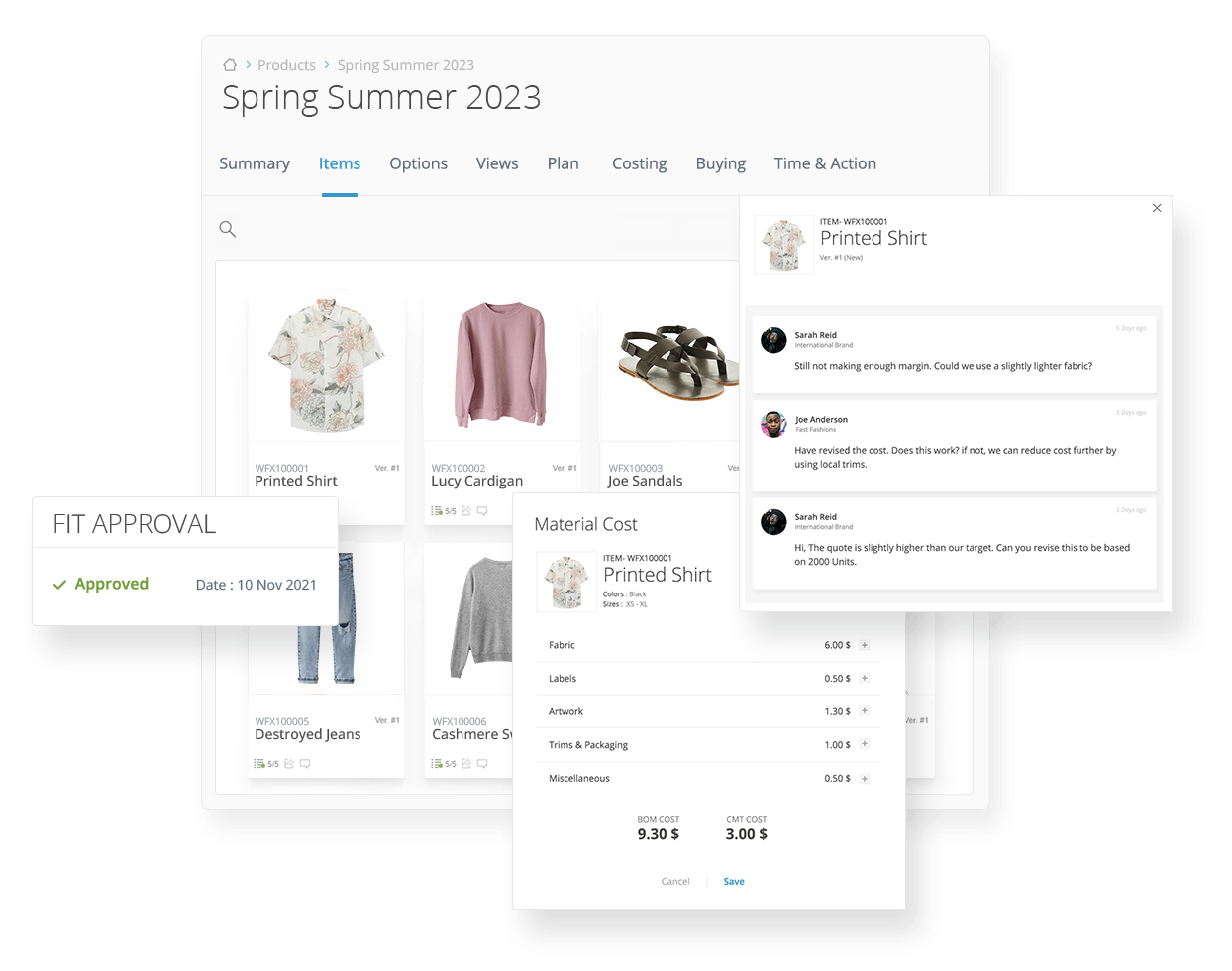Cancel the Material Cost dialog
The height and width of the screenshot is (971, 1232).
(x=675, y=881)
